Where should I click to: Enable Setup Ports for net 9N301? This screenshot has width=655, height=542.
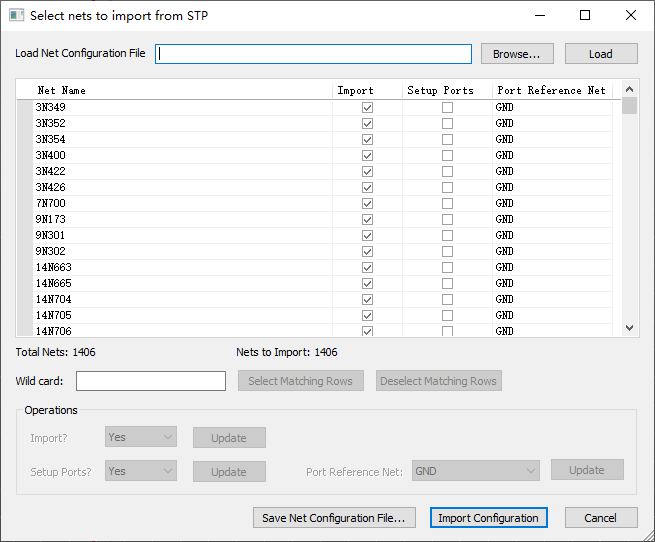point(447,236)
